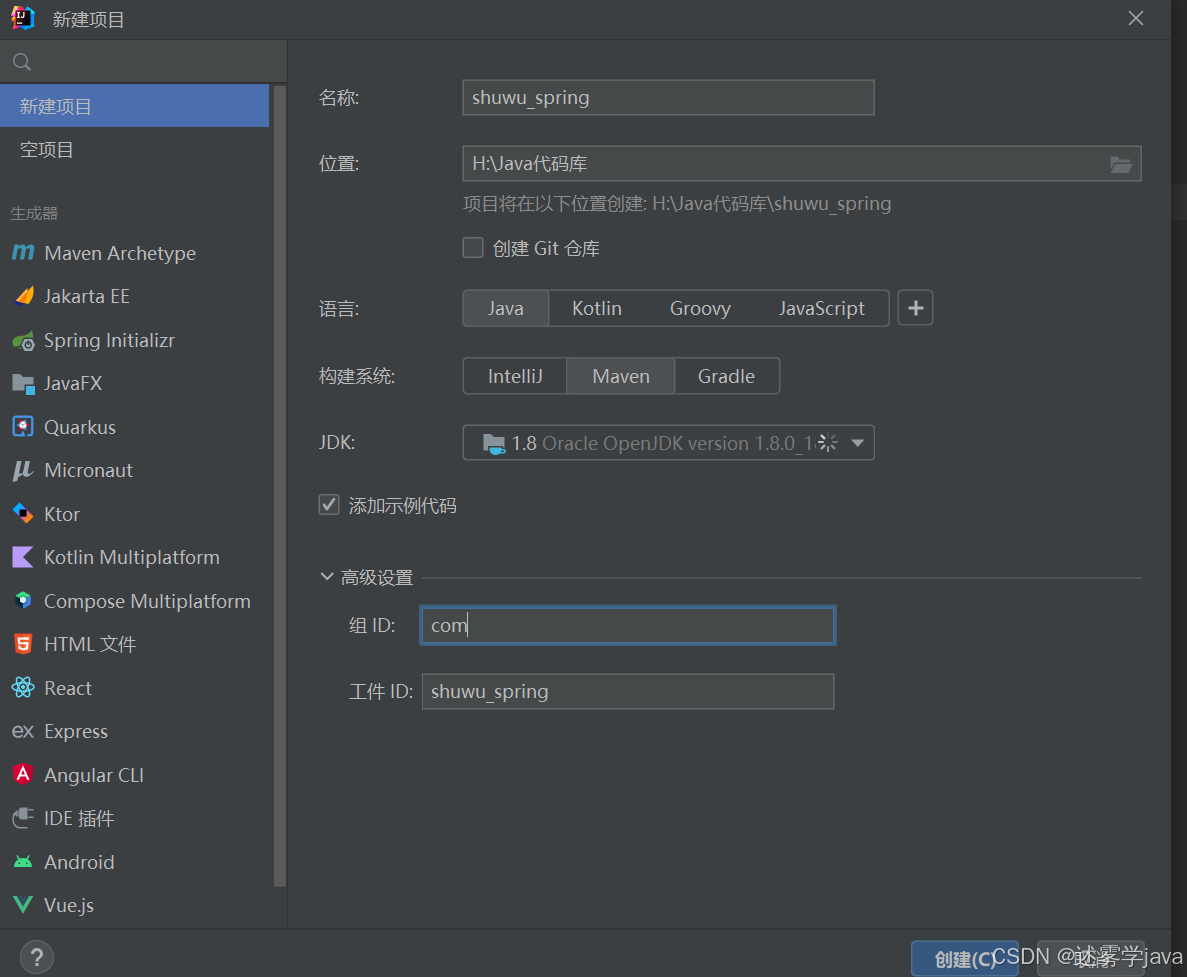
Task: Click the search box above generator list
Action: (144, 62)
